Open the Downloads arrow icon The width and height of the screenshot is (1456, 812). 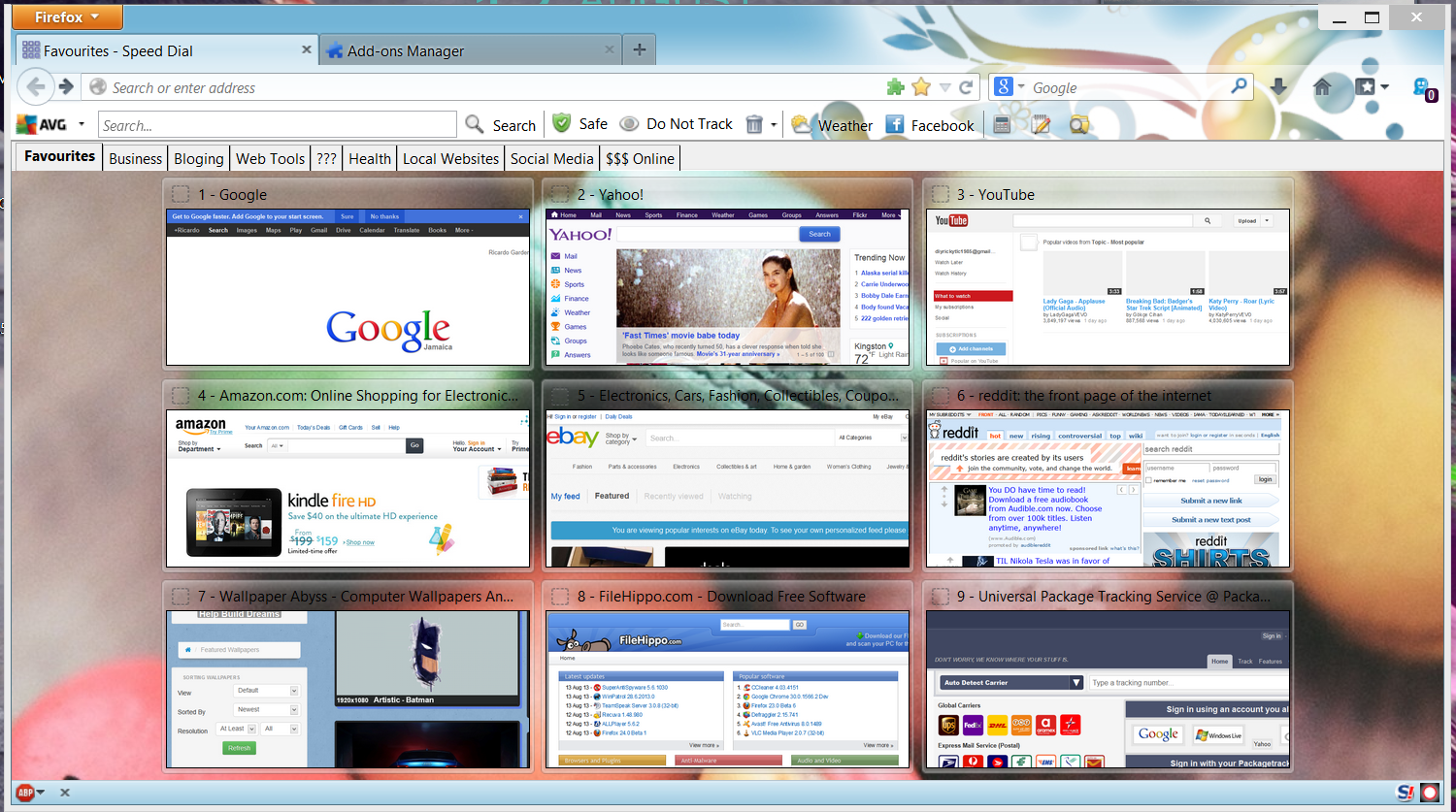[x=1279, y=87]
